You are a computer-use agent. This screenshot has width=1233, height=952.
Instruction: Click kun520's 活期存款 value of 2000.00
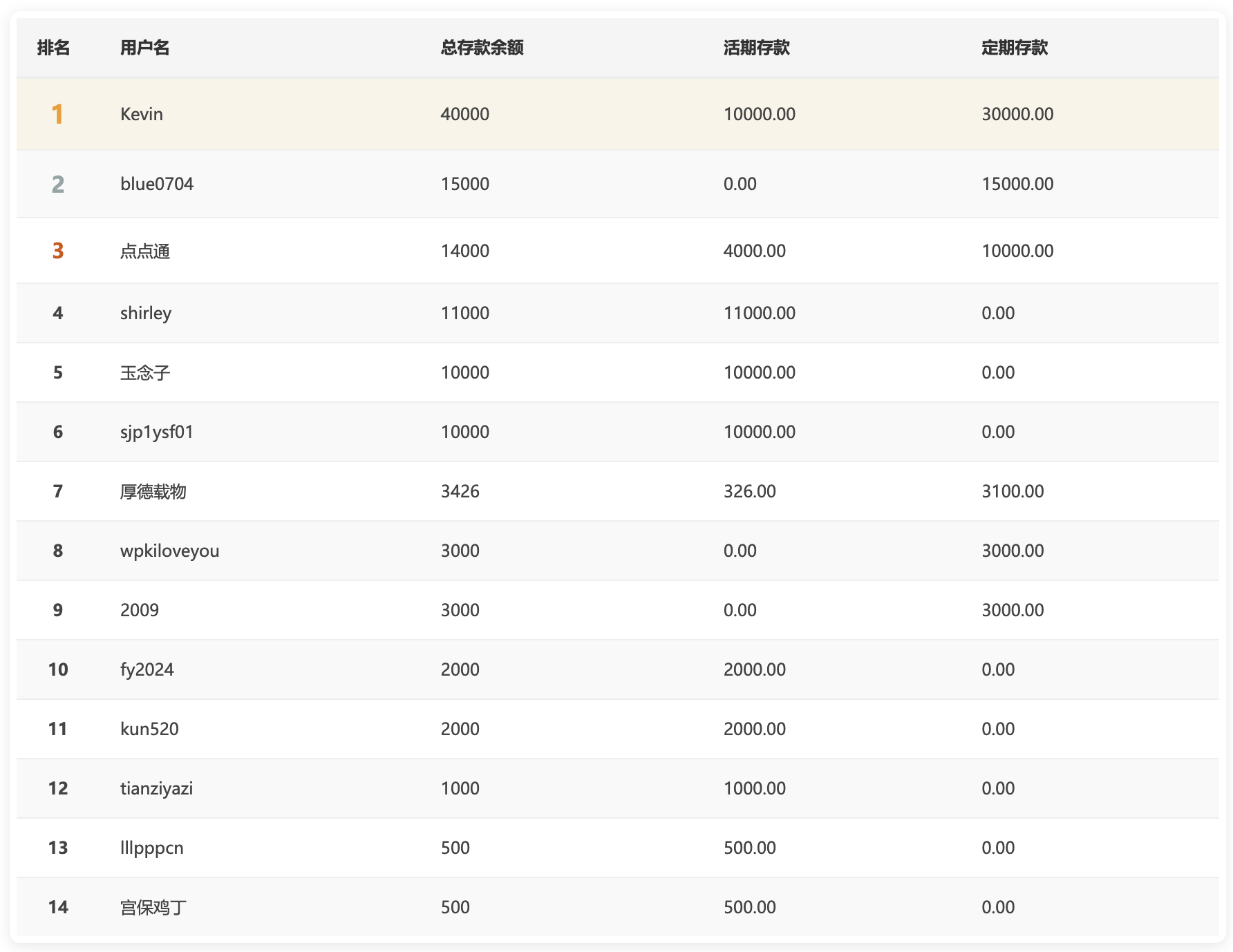(x=754, y=728)
